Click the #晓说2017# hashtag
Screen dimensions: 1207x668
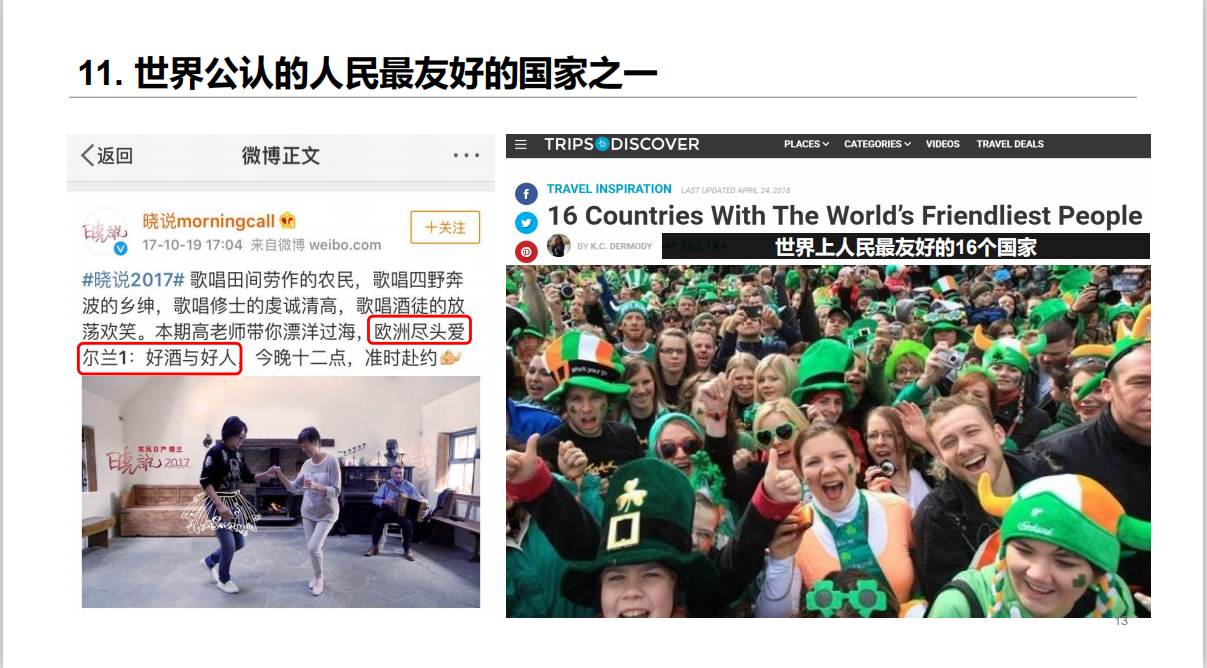[134, 279]
